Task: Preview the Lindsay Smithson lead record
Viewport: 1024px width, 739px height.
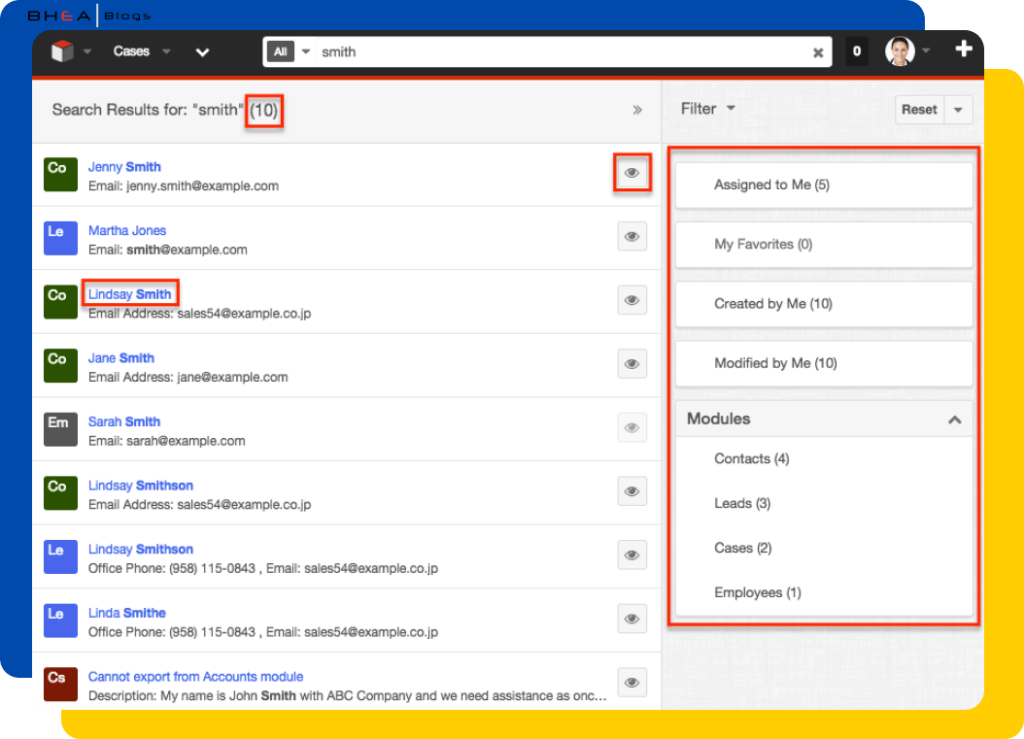Action: tap(632, 555)
